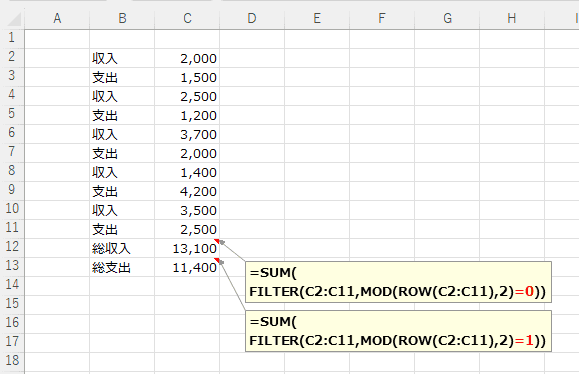
Task: Select row 2 header
Action: tap(12, 56)
